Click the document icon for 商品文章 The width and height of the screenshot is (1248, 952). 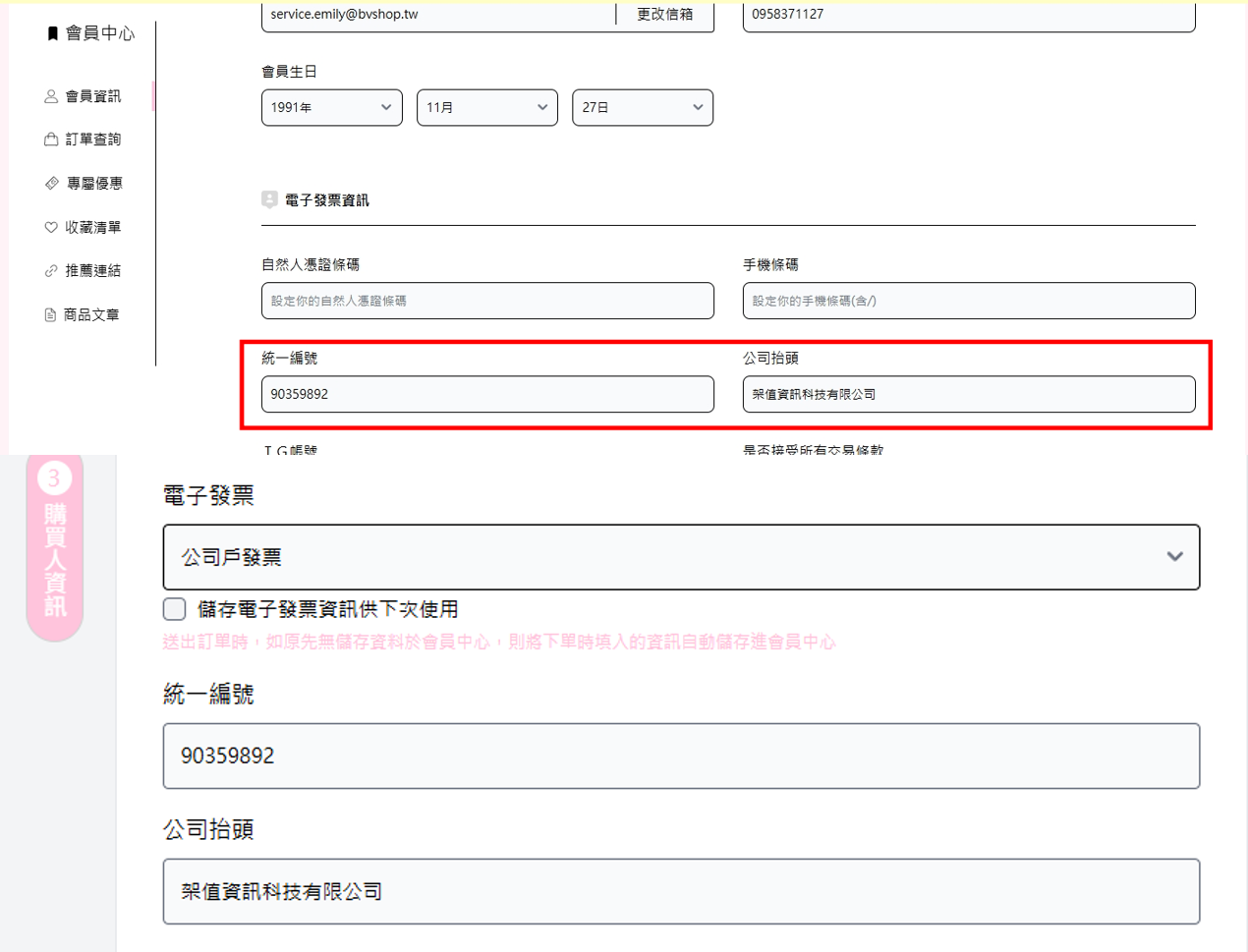click(x=50, y=314)
